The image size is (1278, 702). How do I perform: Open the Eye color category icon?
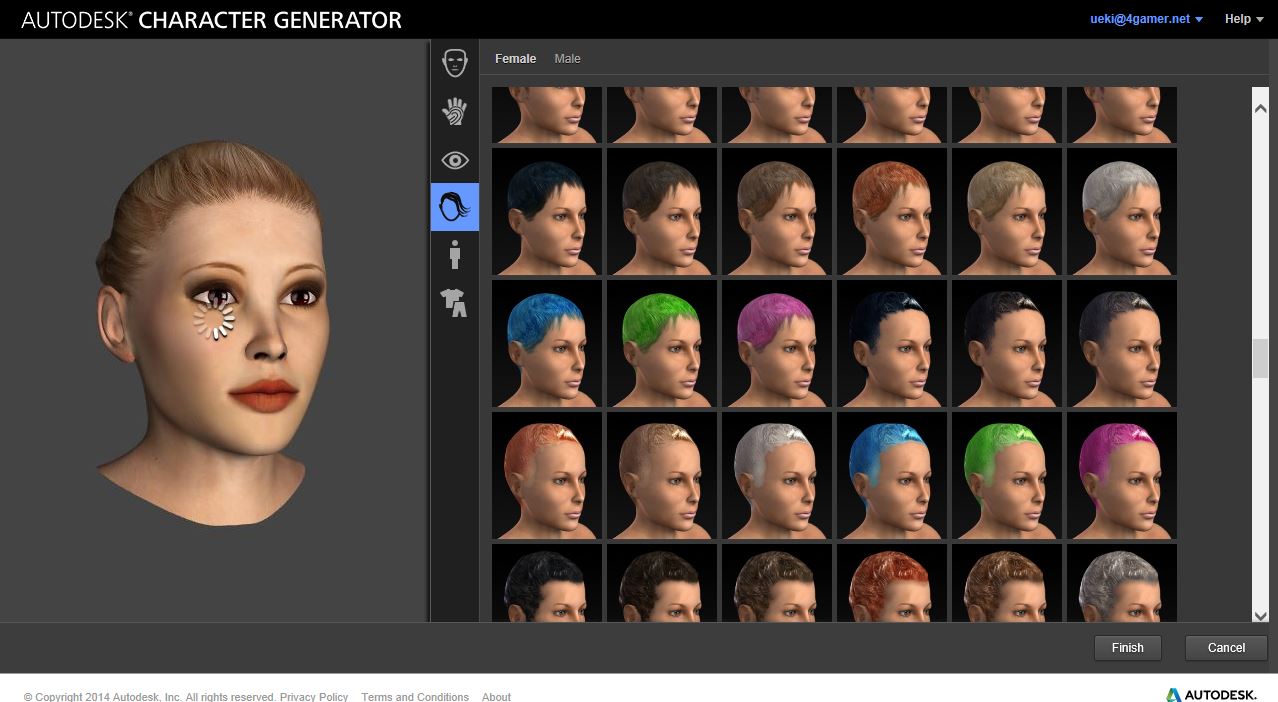click(455, 160)
